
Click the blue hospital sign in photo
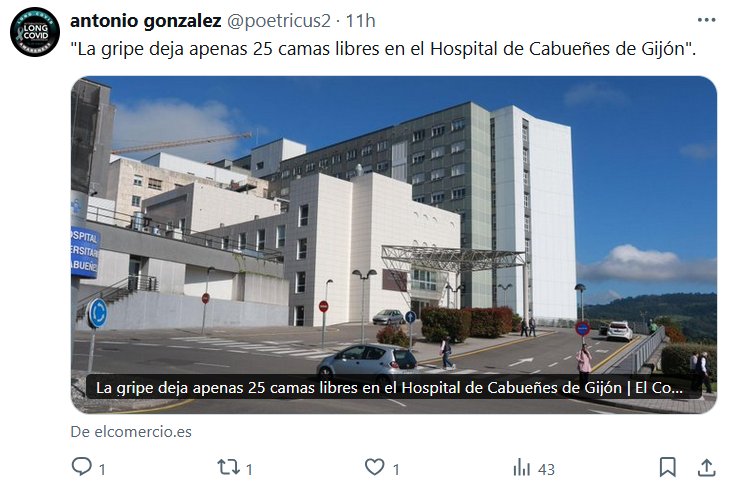click(x=85, y=252)
